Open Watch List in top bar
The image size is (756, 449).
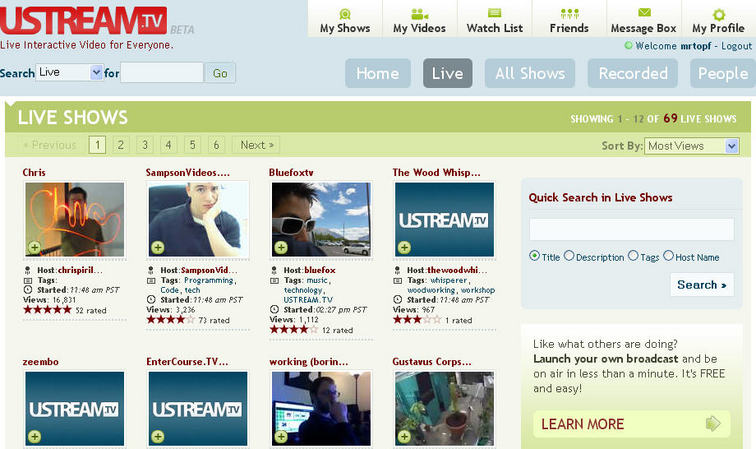[x=494, y=21]
